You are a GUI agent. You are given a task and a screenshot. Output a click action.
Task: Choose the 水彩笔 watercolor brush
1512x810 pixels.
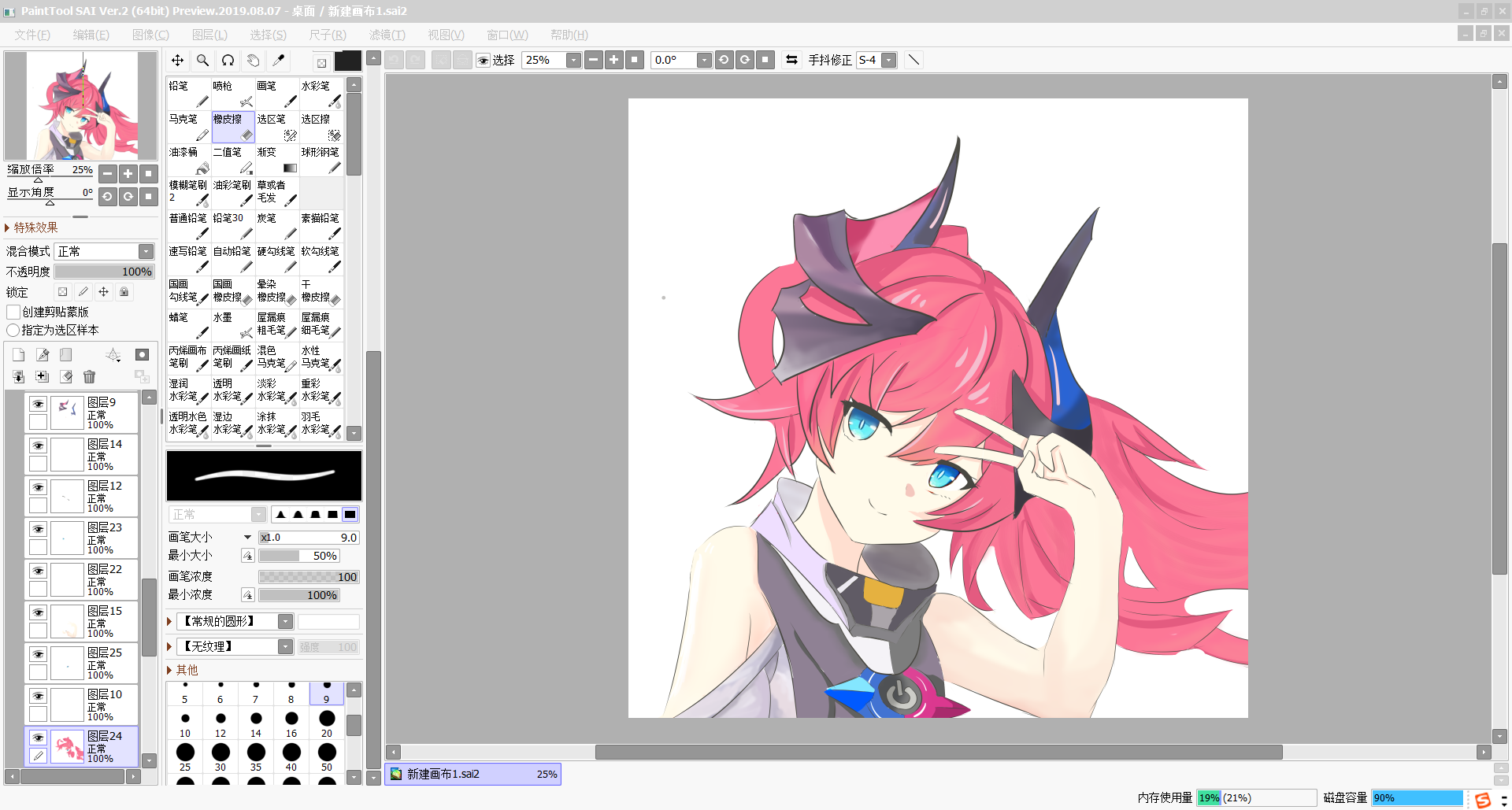[x=321, y=94]
